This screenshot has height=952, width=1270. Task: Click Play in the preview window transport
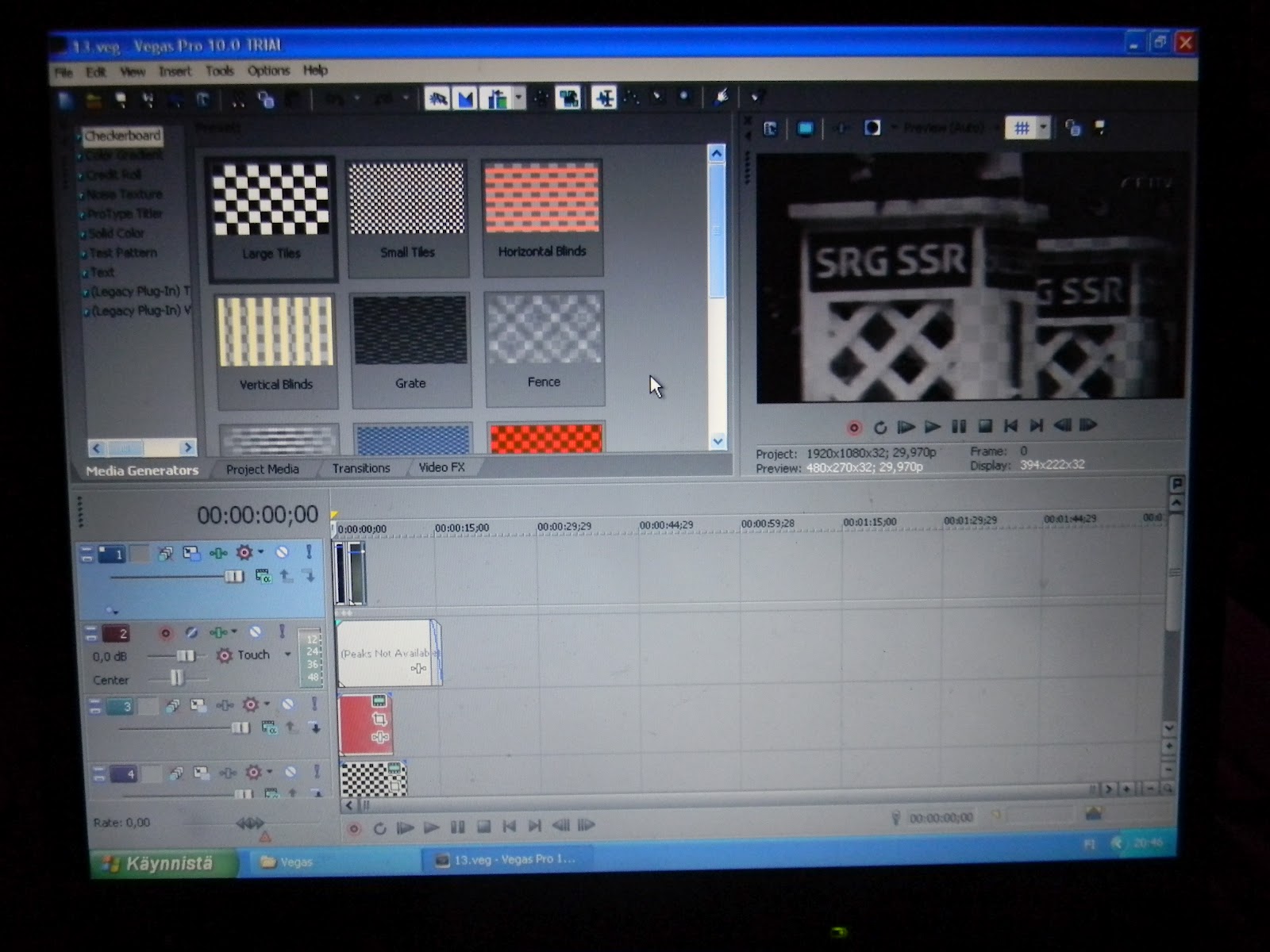pyautogui.click(x=933, y=427)
